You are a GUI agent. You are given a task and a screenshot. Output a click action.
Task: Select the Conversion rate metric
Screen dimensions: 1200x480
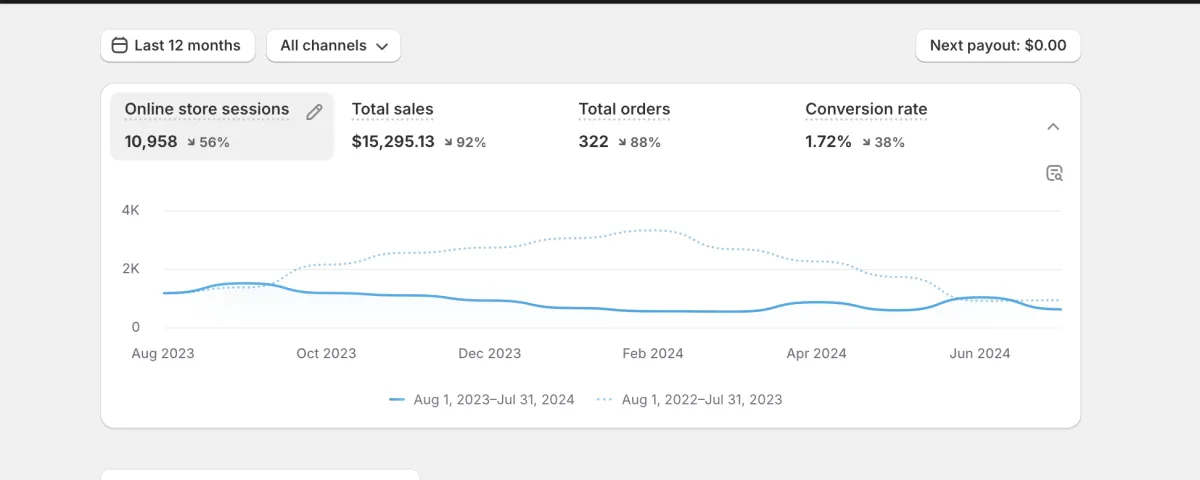pos(866,109)
